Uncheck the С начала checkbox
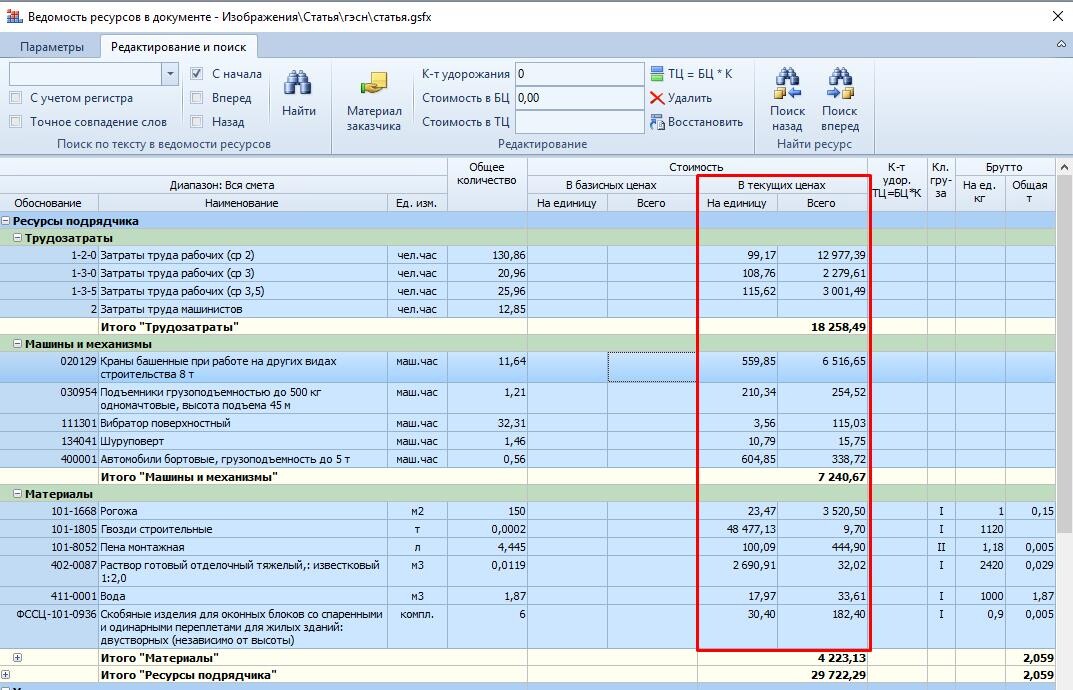This screenshot has width=1073, height=690. [x=197, y=74]
